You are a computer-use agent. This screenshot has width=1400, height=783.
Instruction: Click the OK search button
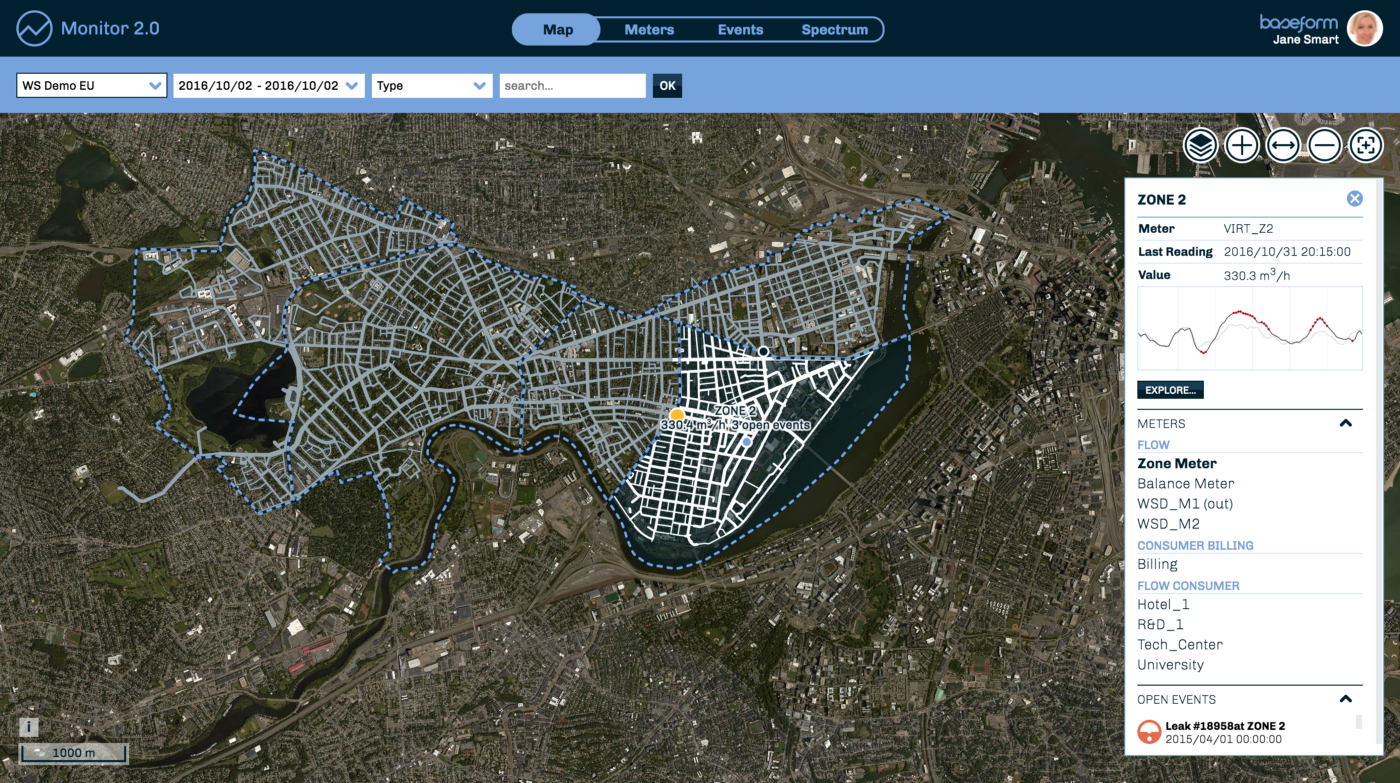[x=667, y=86]
